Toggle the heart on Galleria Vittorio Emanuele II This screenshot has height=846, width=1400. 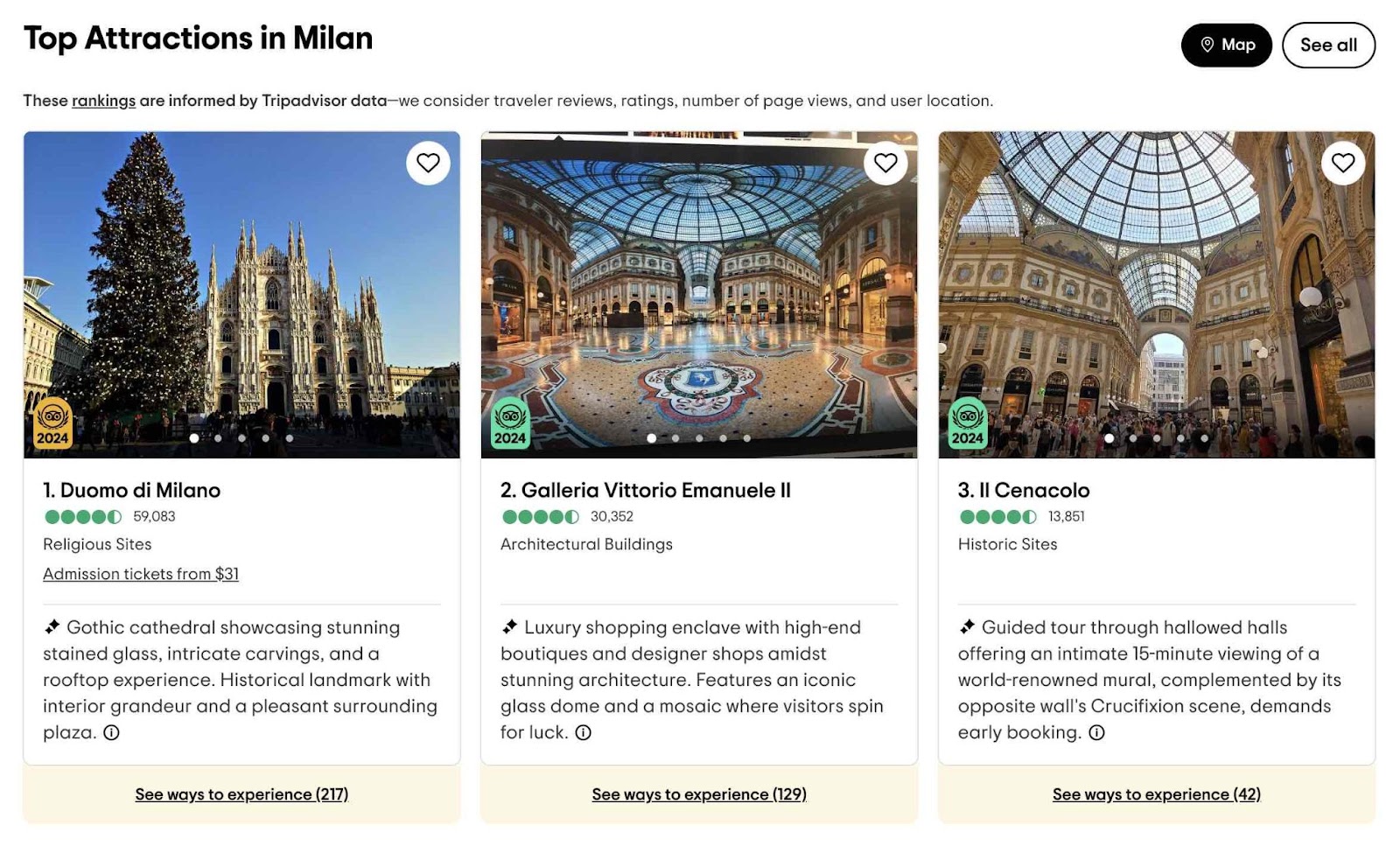point(885,163)
